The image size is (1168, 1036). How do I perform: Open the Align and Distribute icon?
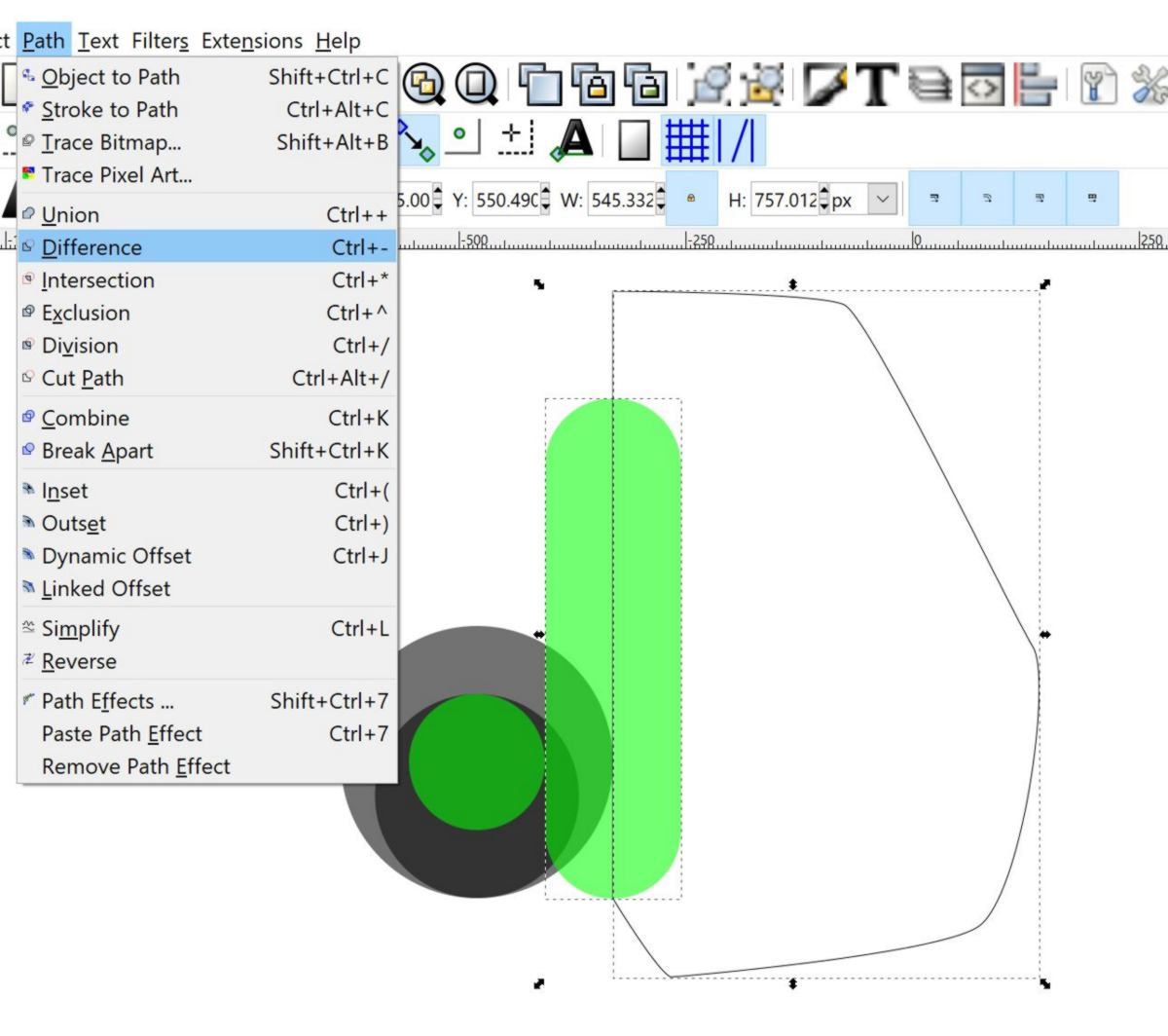(1036, 85)
